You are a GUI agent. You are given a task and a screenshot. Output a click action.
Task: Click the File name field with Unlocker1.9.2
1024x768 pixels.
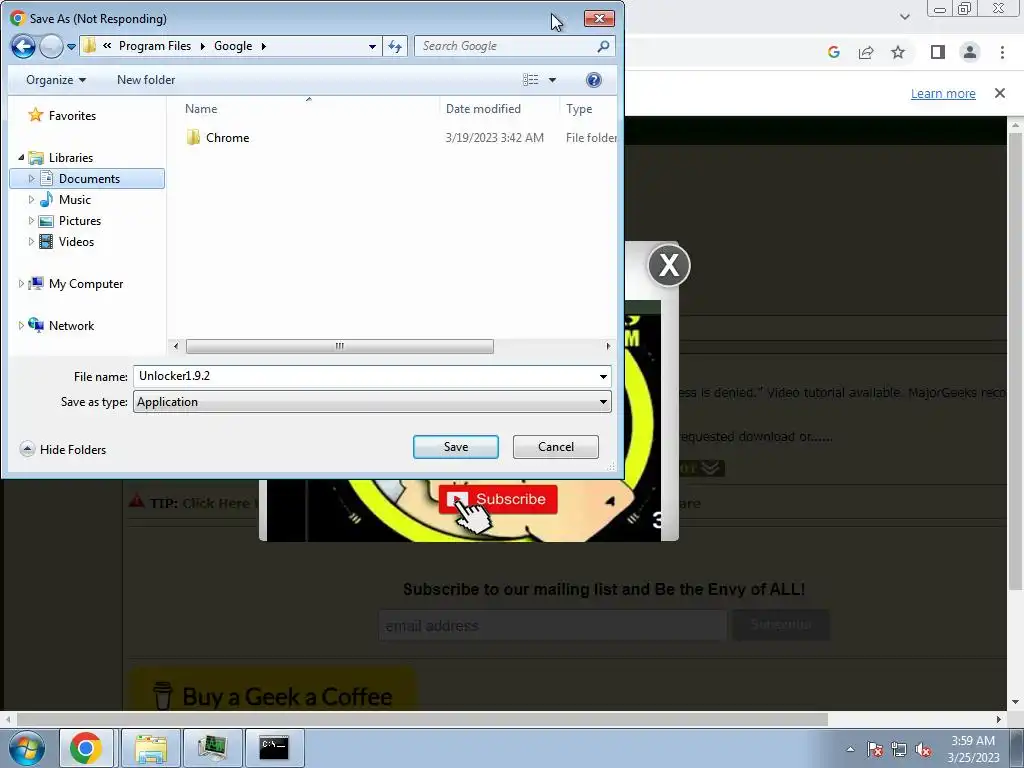pyautogui.click(x=365, y=376)
